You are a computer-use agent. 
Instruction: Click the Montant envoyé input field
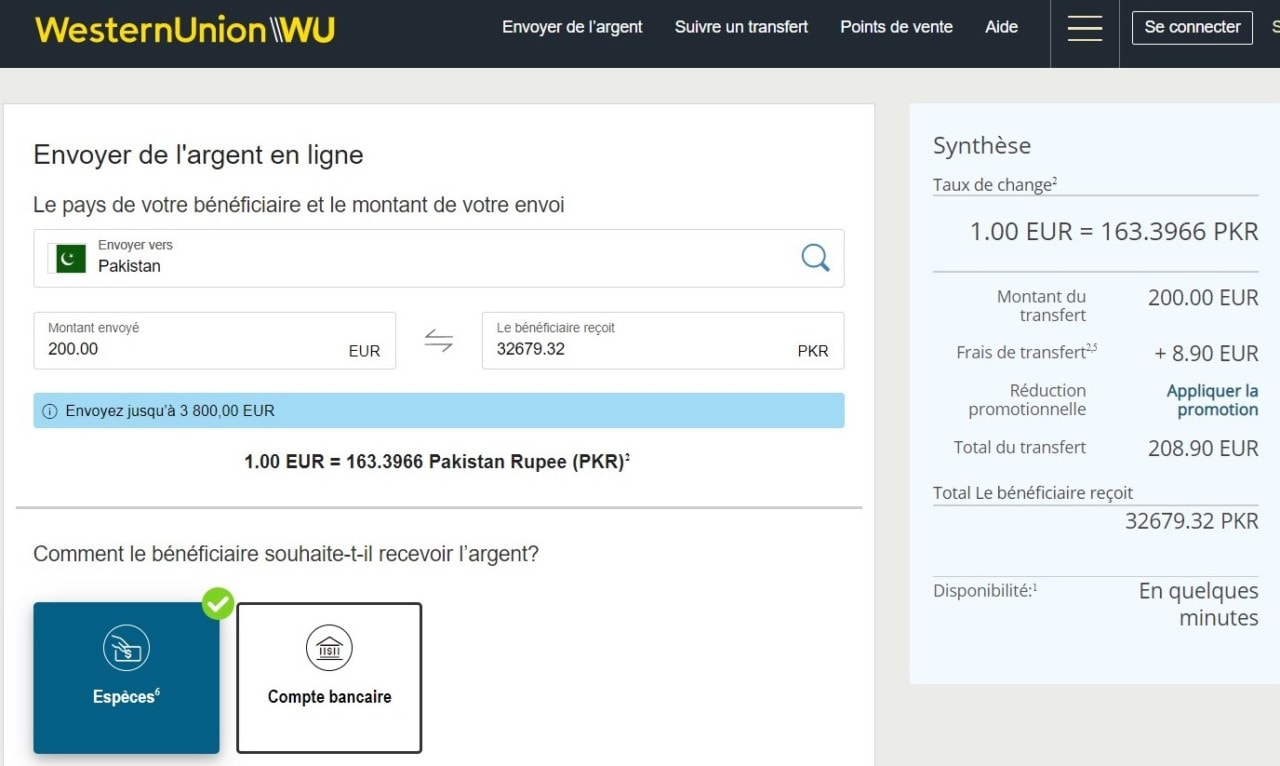coord(214,341)
